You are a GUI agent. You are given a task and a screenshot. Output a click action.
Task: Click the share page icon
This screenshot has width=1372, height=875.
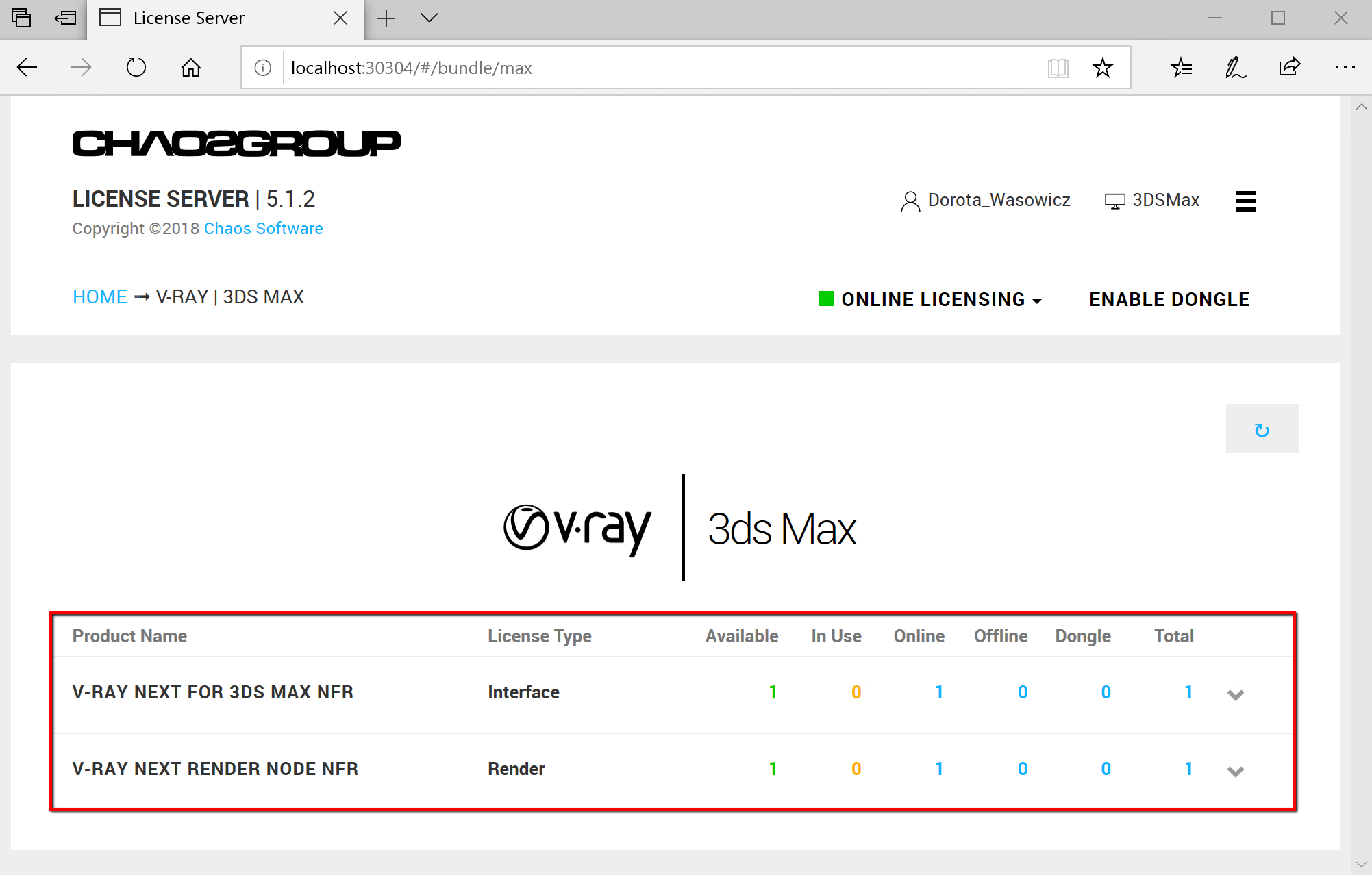pyautogui.click(x=1289, y=67)
